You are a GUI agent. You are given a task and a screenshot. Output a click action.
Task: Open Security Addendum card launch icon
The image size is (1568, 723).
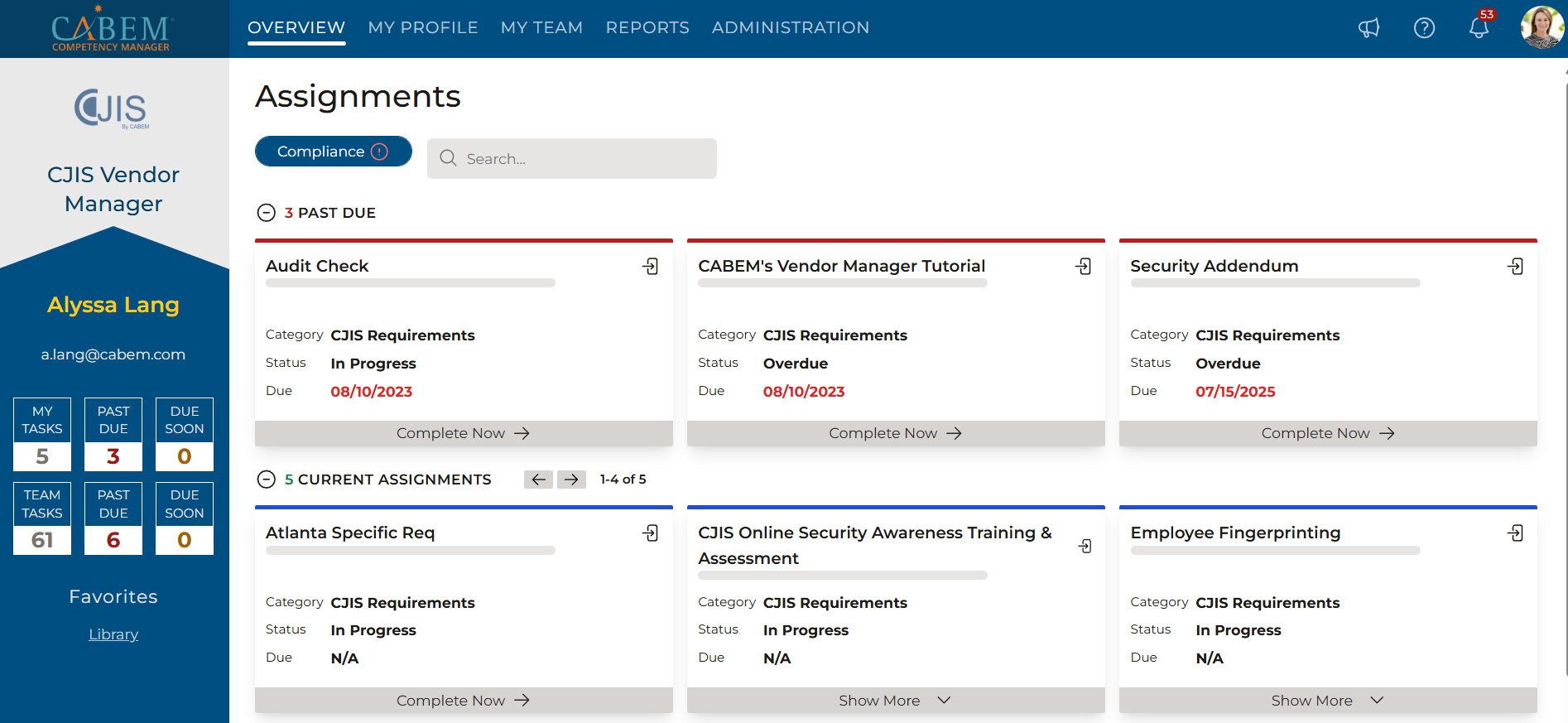click(x=1515, y=266)
